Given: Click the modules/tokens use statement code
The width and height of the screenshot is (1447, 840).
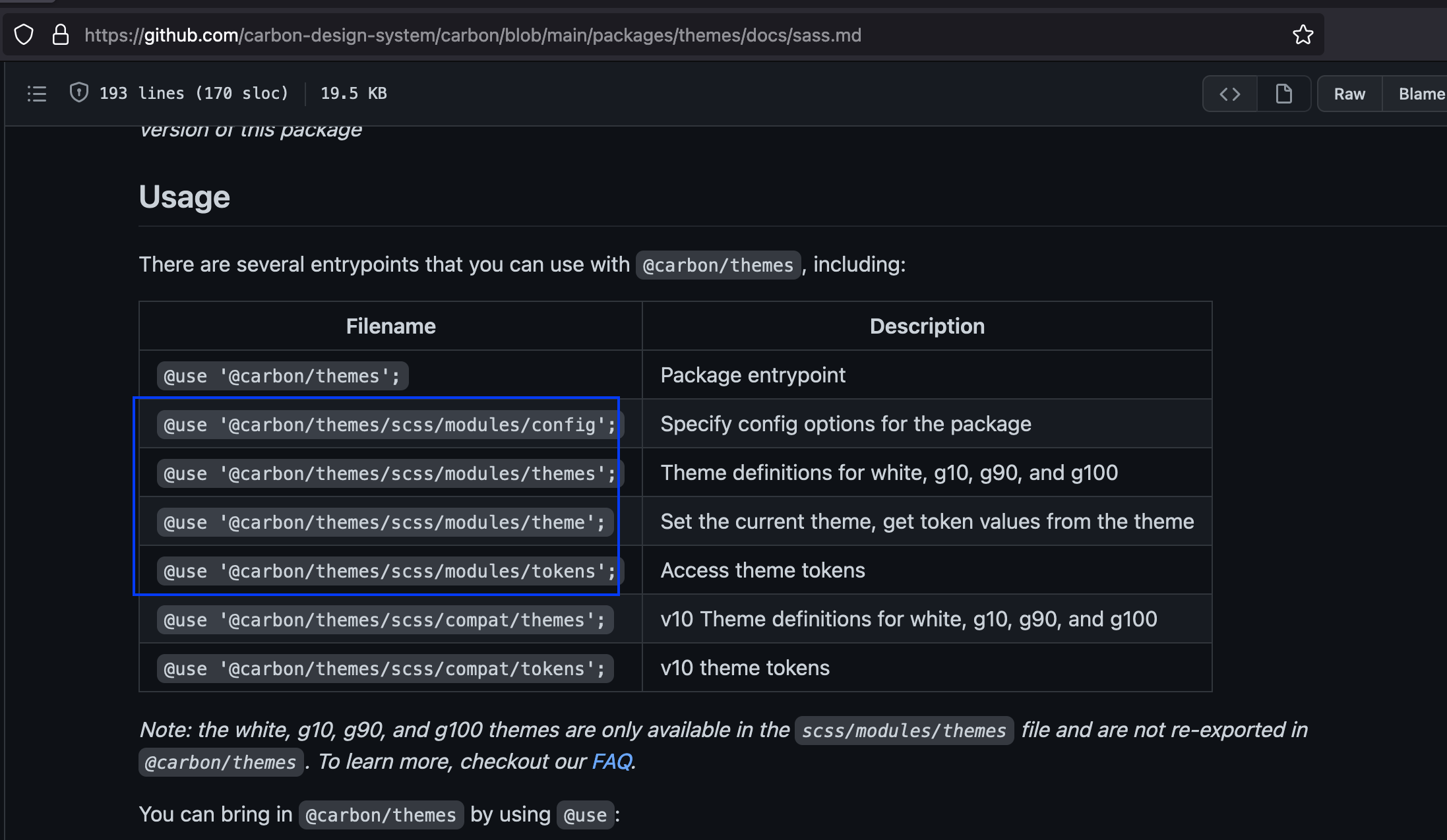Looking at the screenshot, I should (x=389, y=571).
